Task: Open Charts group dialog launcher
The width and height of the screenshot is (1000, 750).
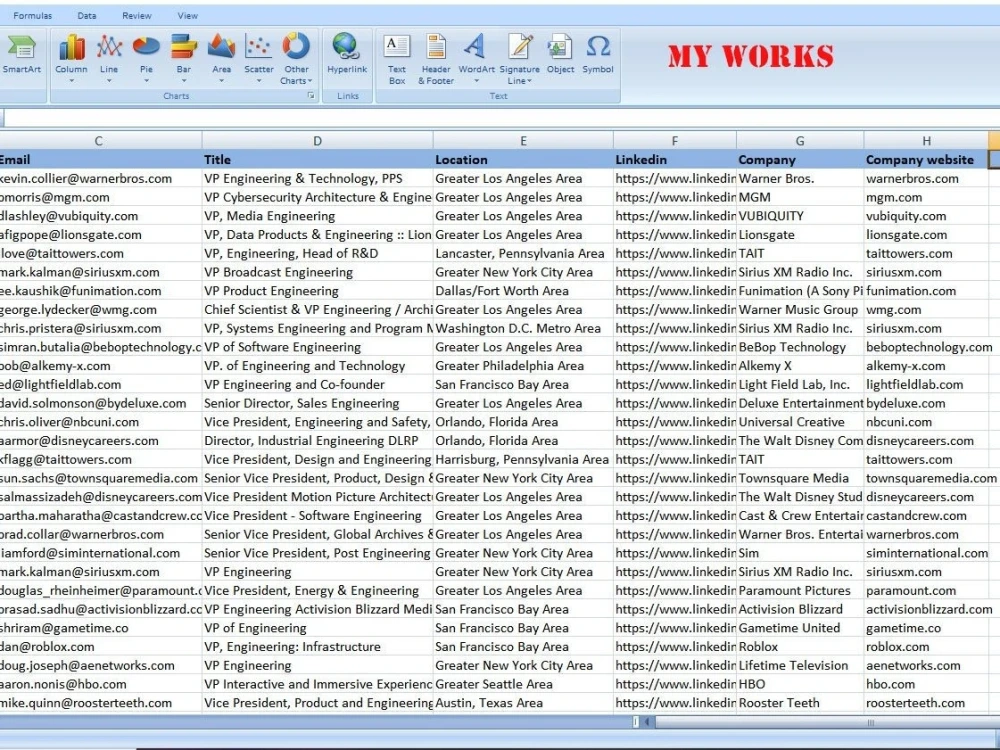Action: pos(311,96)
